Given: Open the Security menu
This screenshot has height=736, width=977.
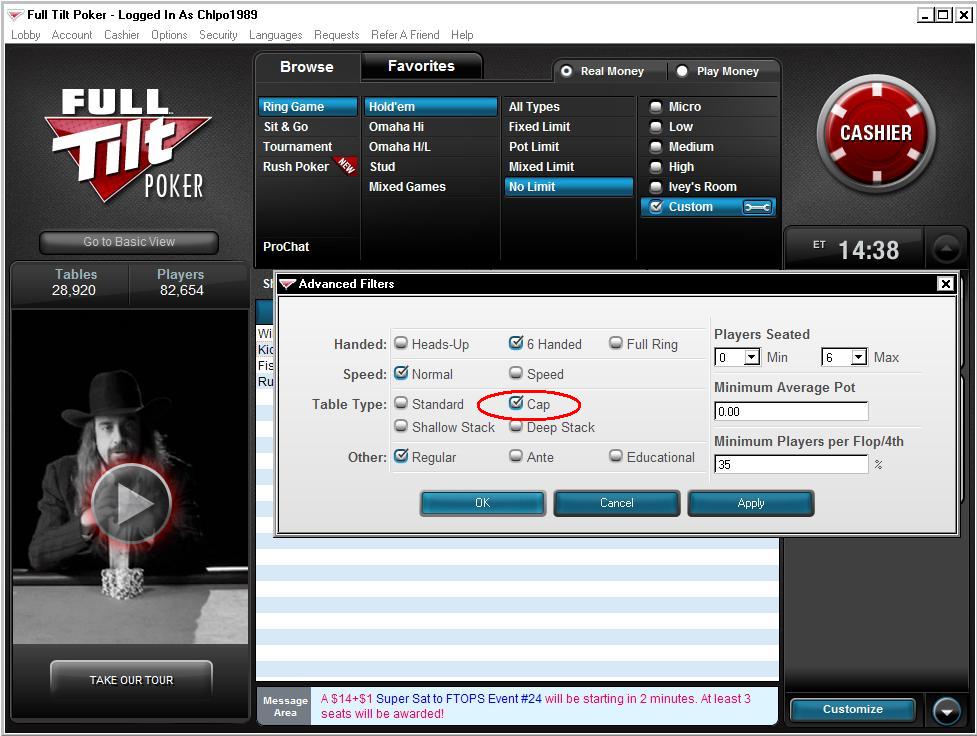Looking at the screenshot, I should (218, 35).
